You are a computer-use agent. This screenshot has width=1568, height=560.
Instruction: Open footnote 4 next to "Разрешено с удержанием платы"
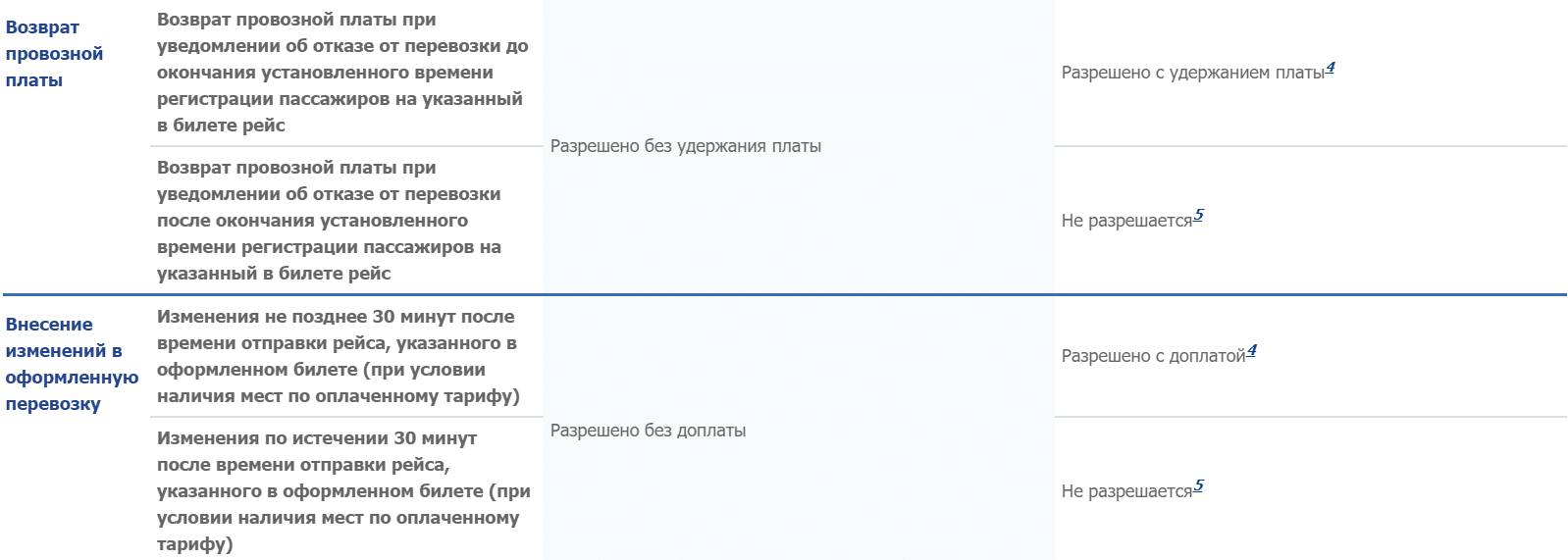pyautogui.click(x=1331, y=68)
